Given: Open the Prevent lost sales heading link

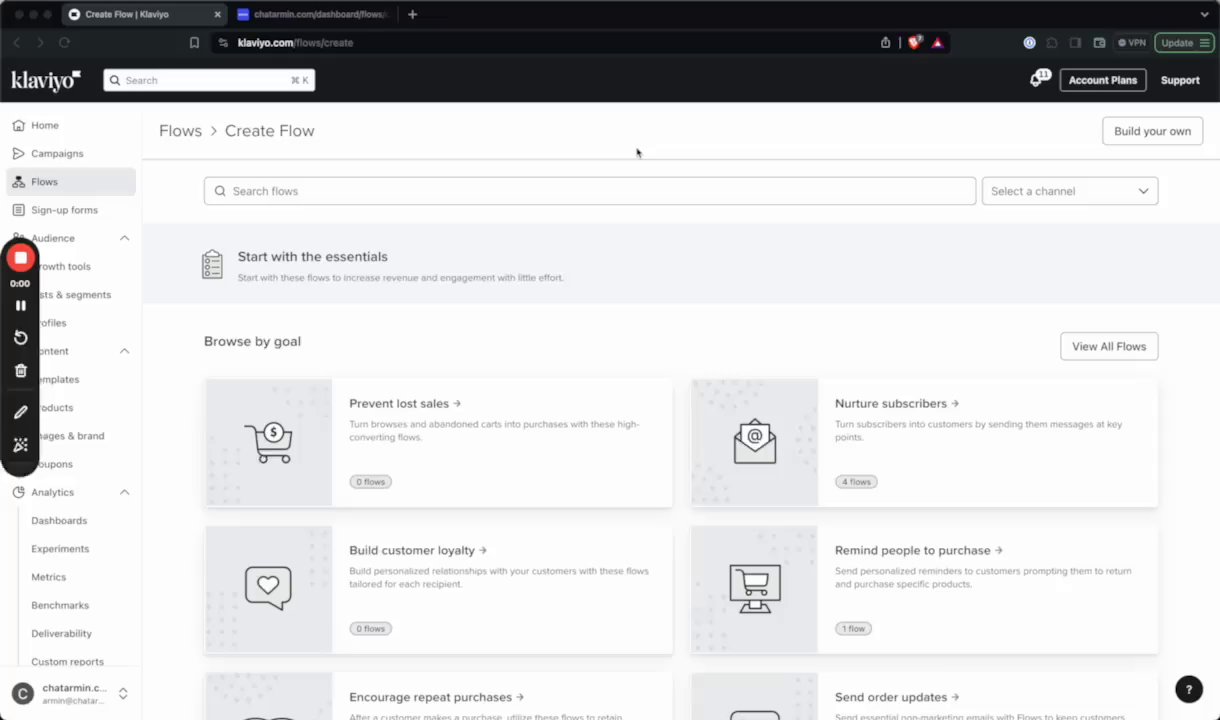Looking at the screenshot, I should tap(405, 404).
